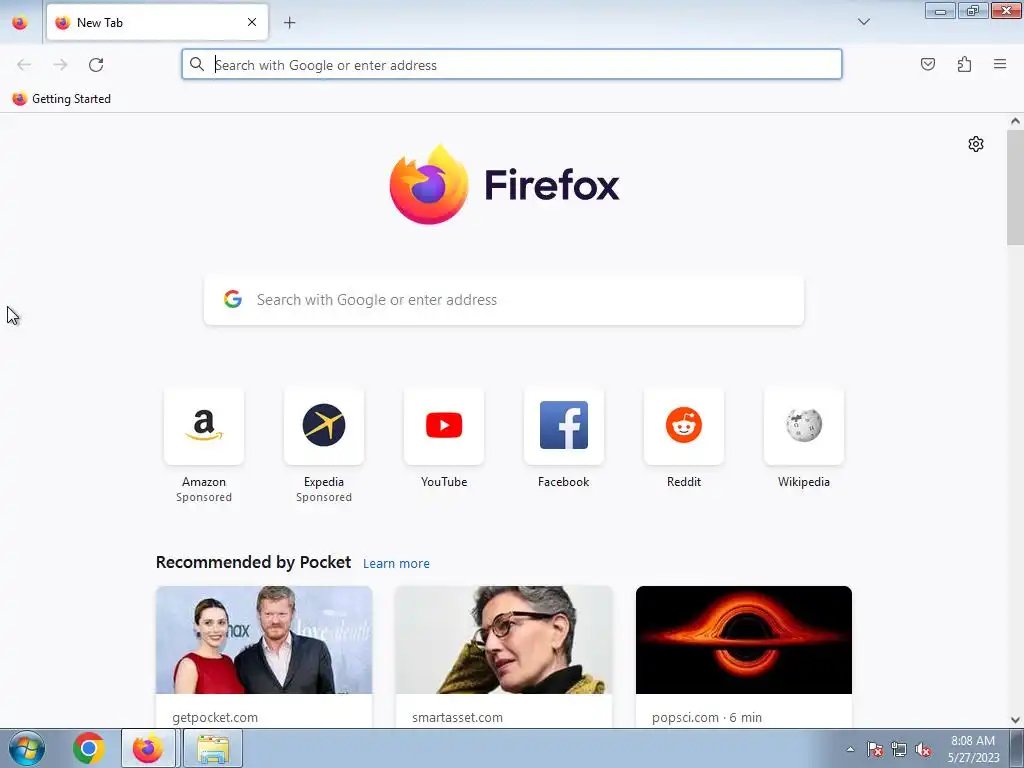Click the muted volume tray icon
The image size is (1024, 768).
[x=923, y=749]
